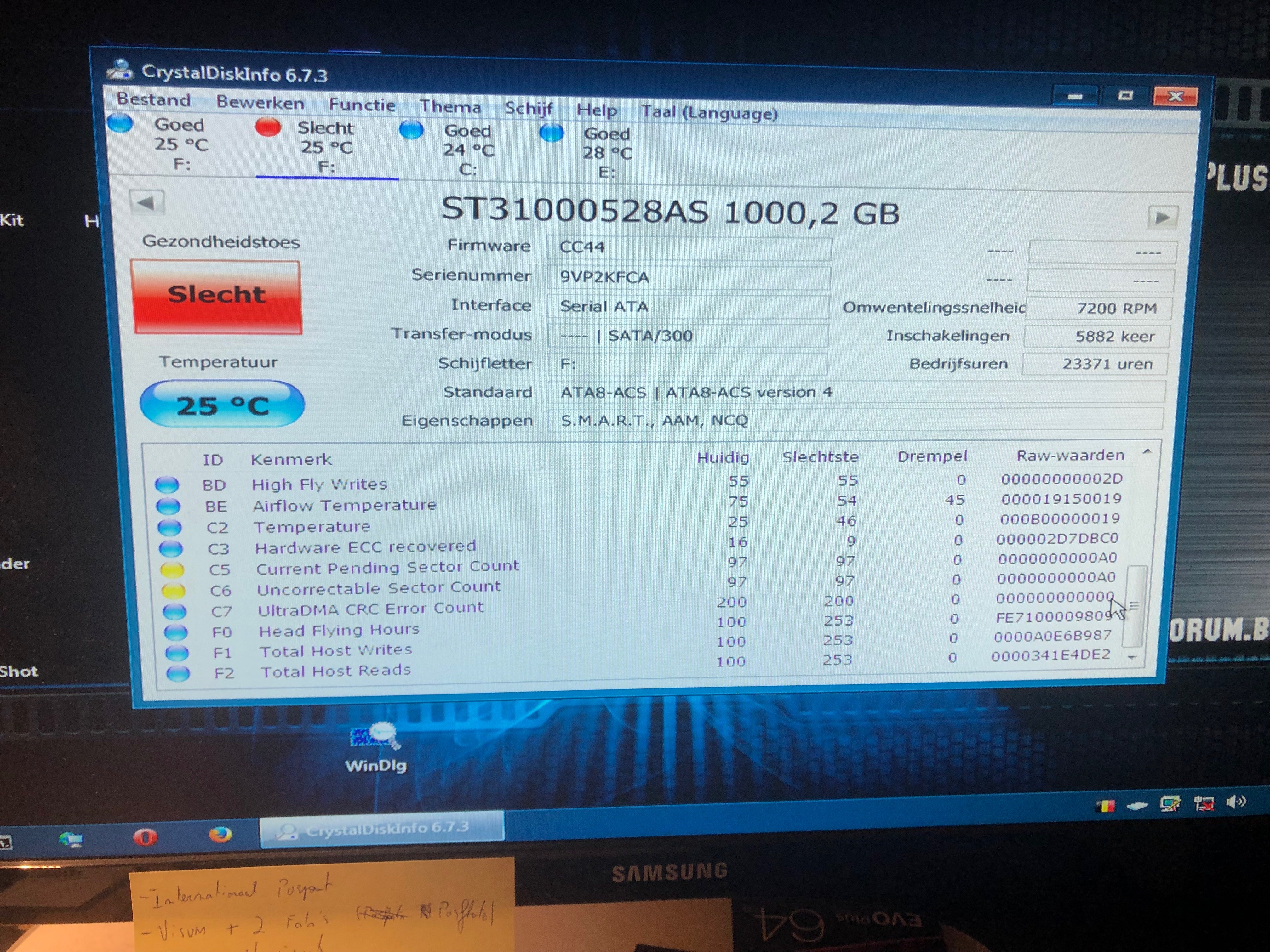Viewport: 1270px width, 952px height.
Task: Open the Functie menu
Action: click(362, 105)
